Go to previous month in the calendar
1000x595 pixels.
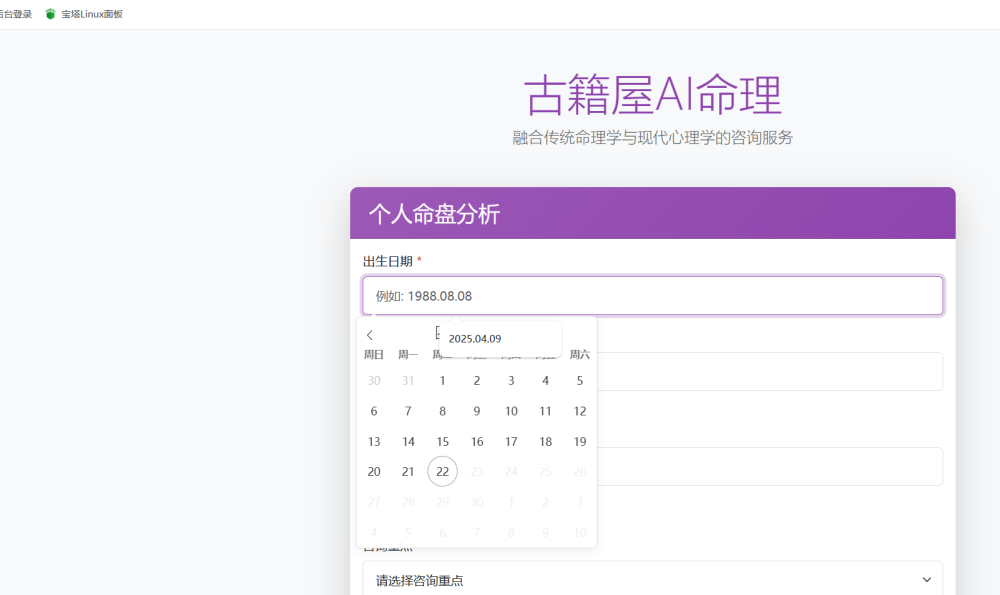tap(370, 335)
